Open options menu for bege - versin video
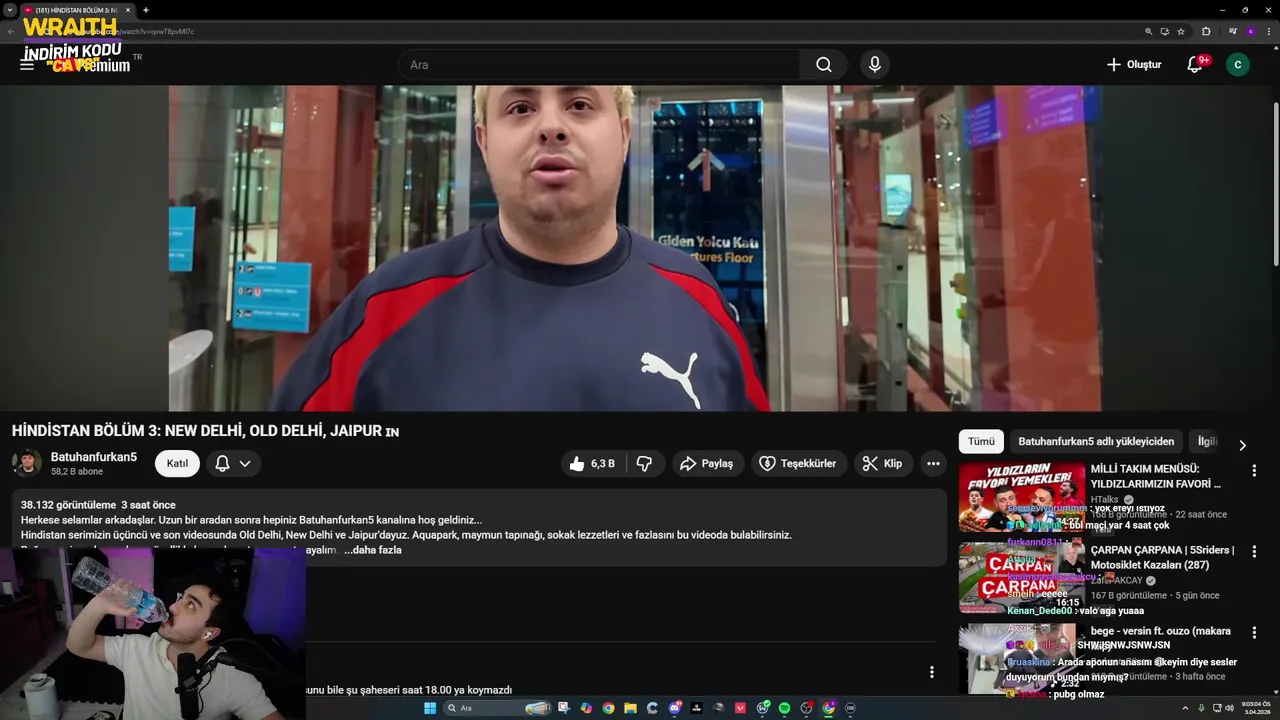 coord(1254,632)
